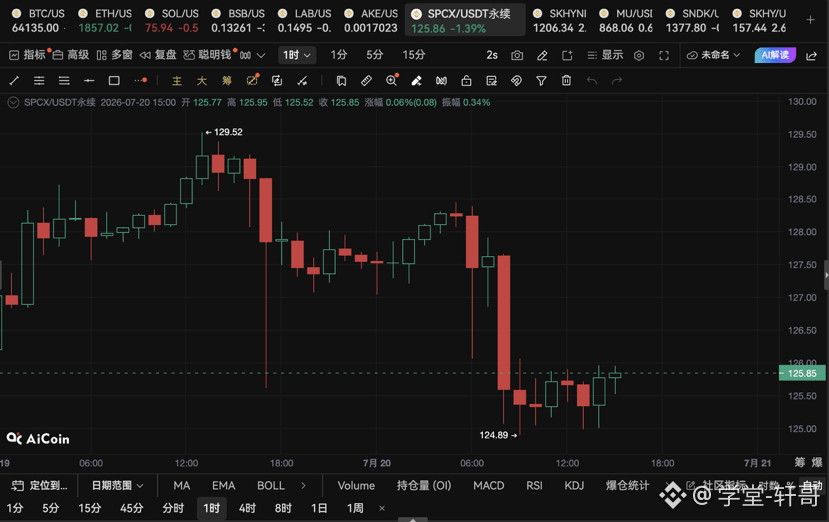Image resolution: width=829 pixels, height=522 pixels.
Task: Toggle the BOLL indicator
Action: [271, 486]
